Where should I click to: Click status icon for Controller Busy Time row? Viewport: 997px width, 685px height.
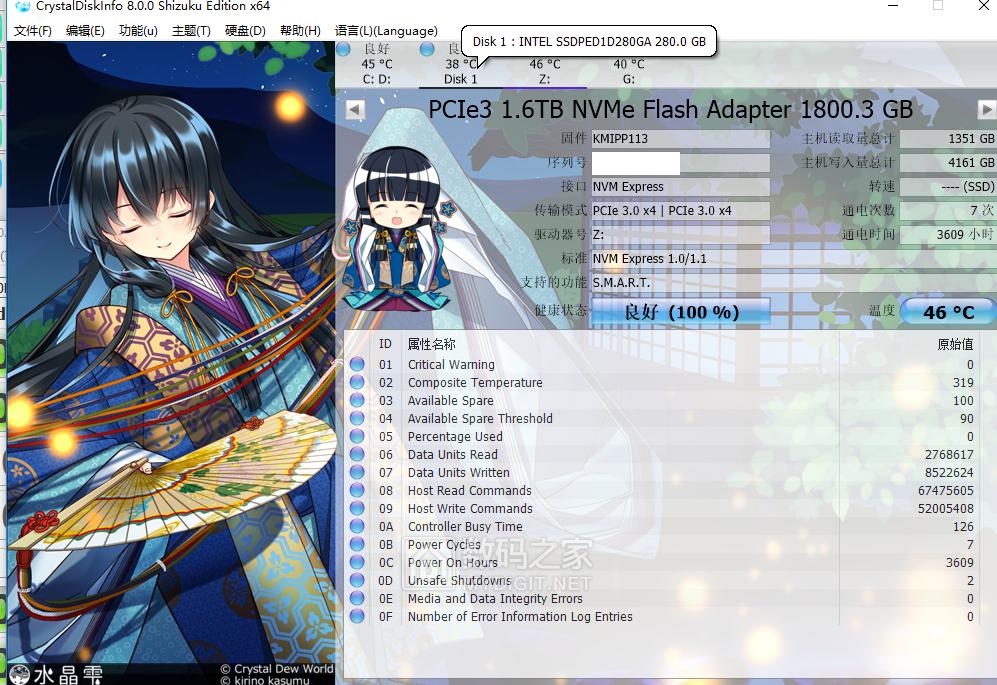(357, 526)
